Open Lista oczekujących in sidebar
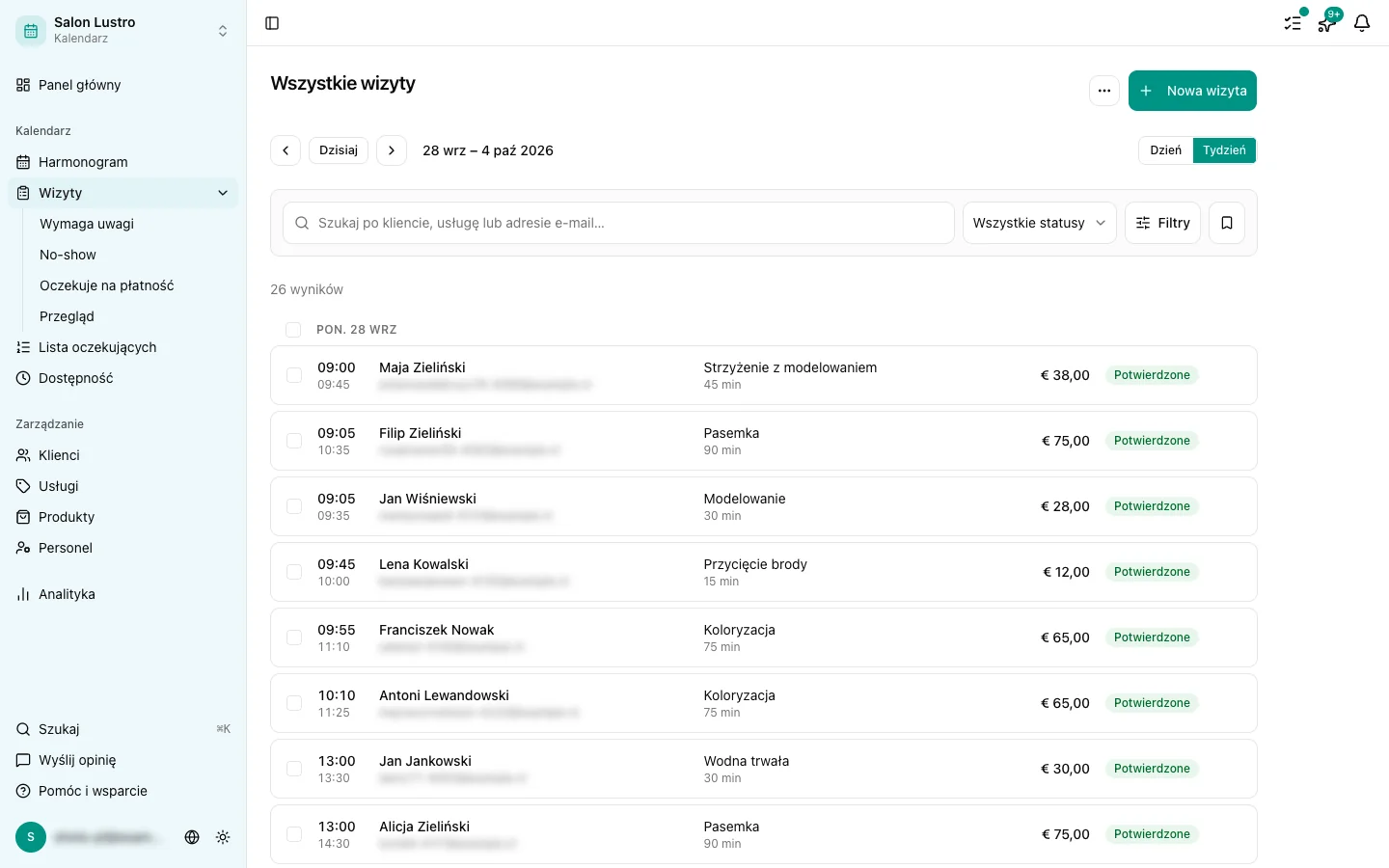 123,347
